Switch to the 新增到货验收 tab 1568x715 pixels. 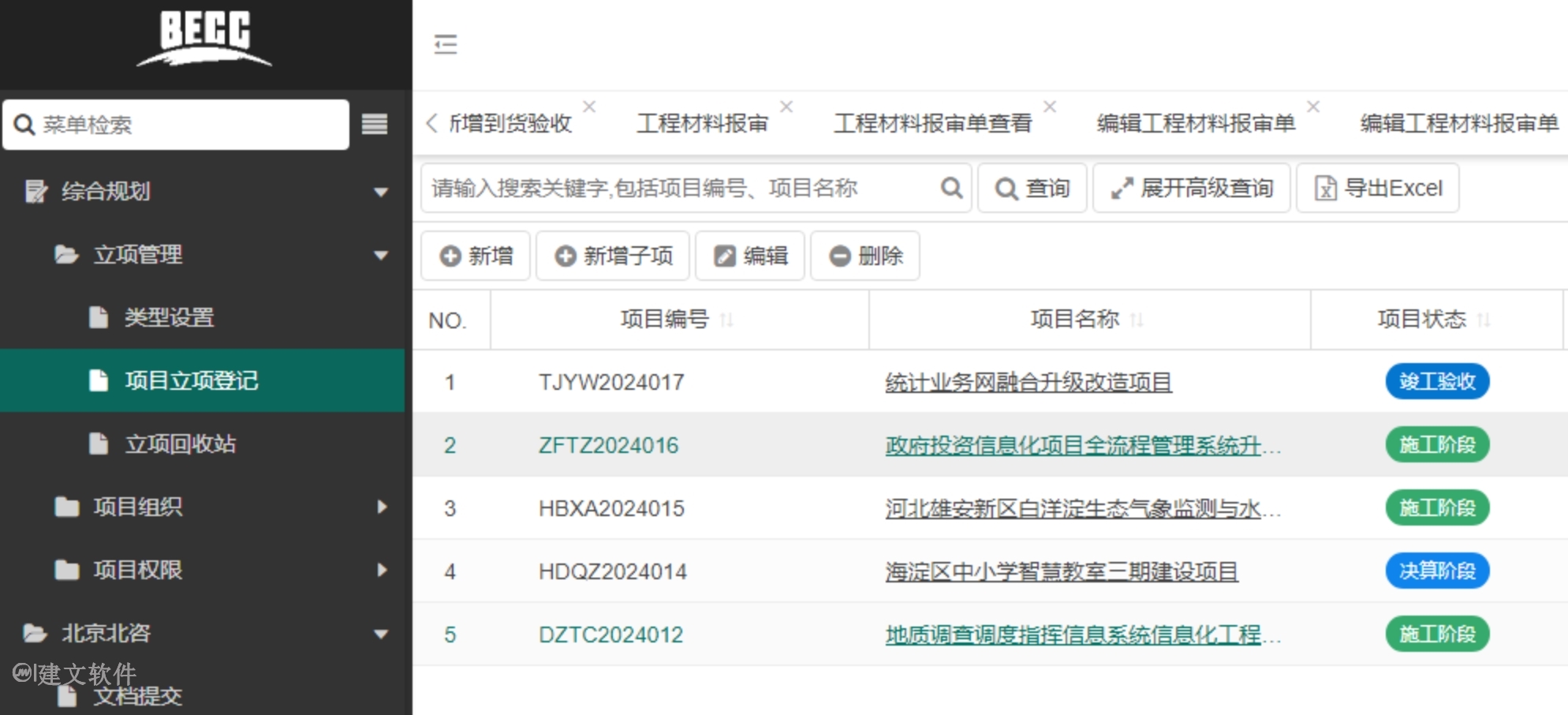[510, 124]
